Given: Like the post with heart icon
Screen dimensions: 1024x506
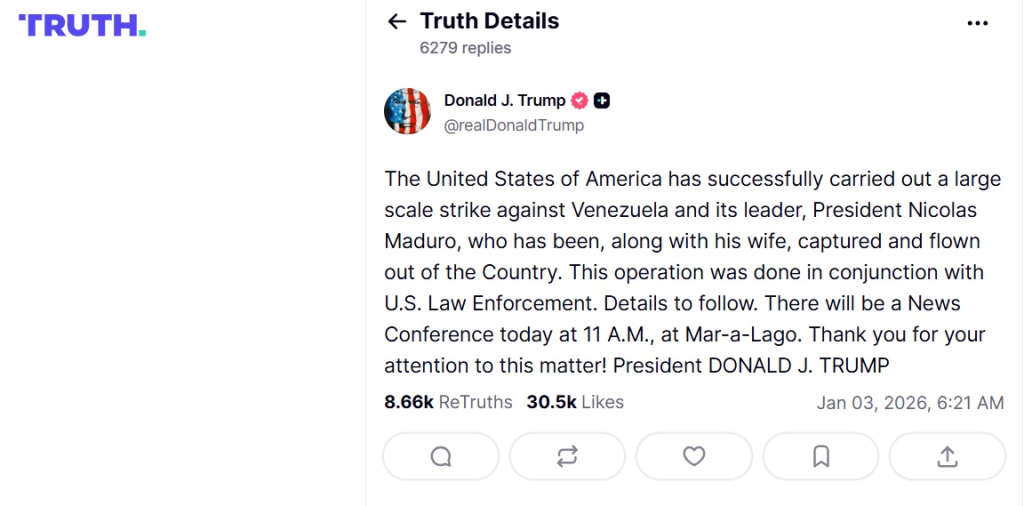Looking at the screenshot, I should (x=694, y=456).
